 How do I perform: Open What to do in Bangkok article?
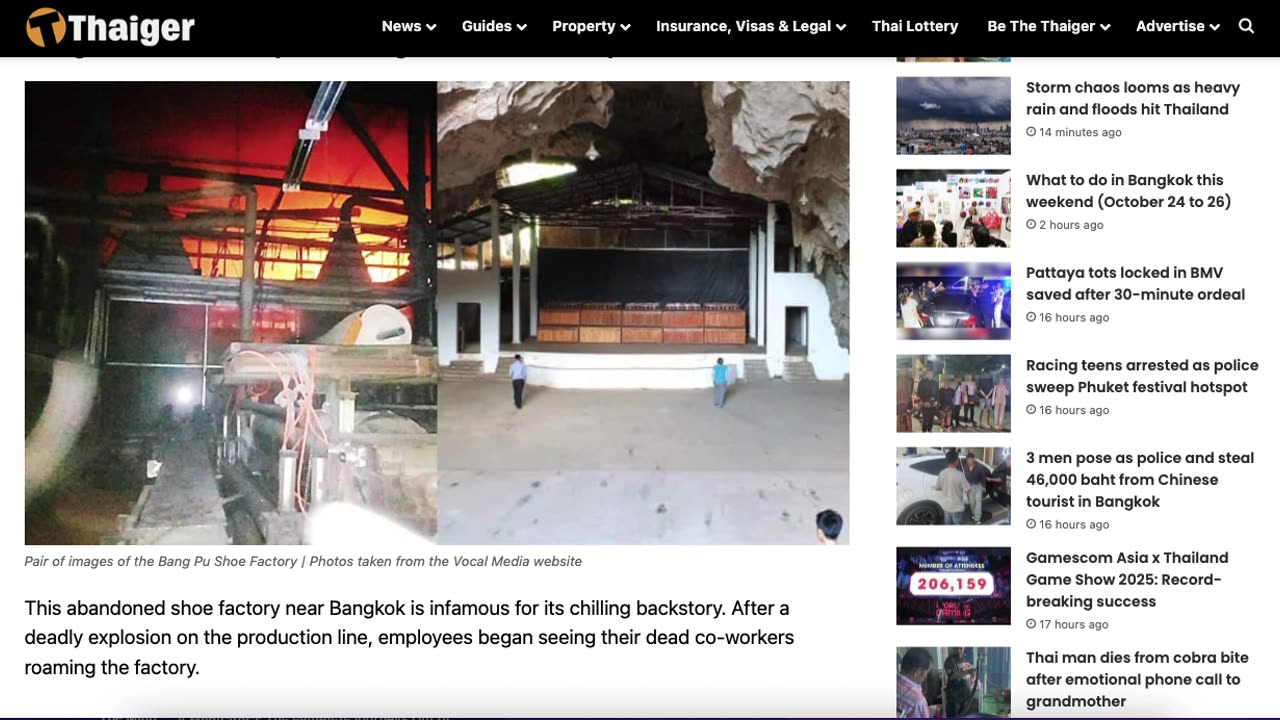[x=1129, y=191]
